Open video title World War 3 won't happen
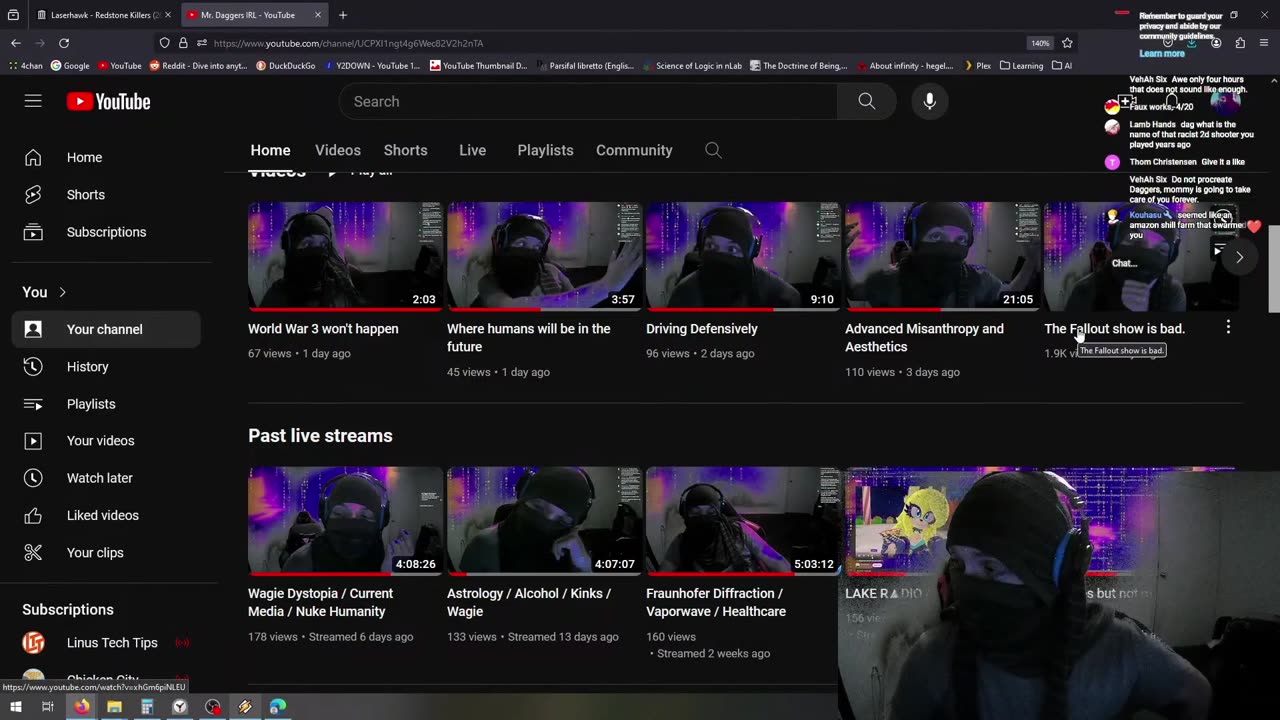 coord(323,328)
